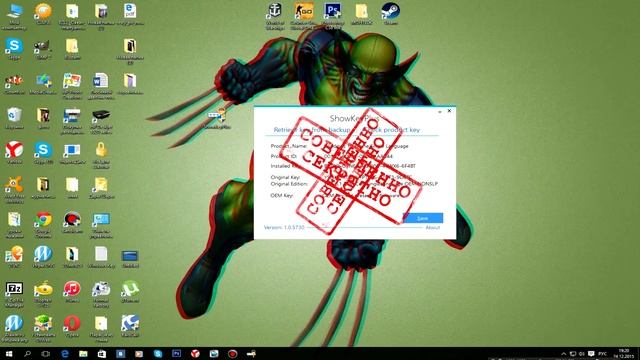Viewport: 640px width, 360px height.
Task: Open taskbar search magnifier
Action: coord(27,353)
